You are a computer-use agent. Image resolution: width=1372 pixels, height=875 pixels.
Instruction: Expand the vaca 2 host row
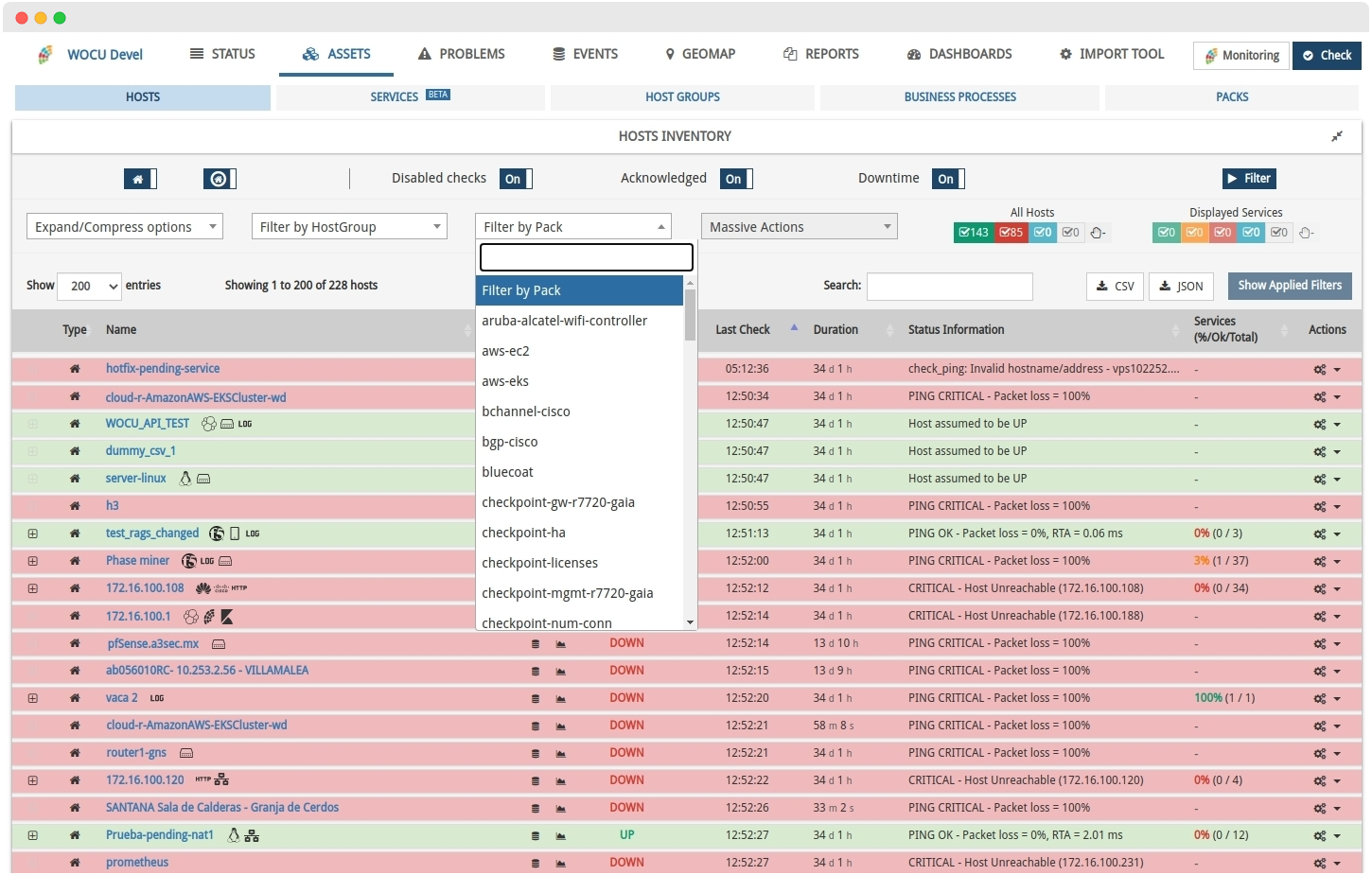click(x=33, y=699)
